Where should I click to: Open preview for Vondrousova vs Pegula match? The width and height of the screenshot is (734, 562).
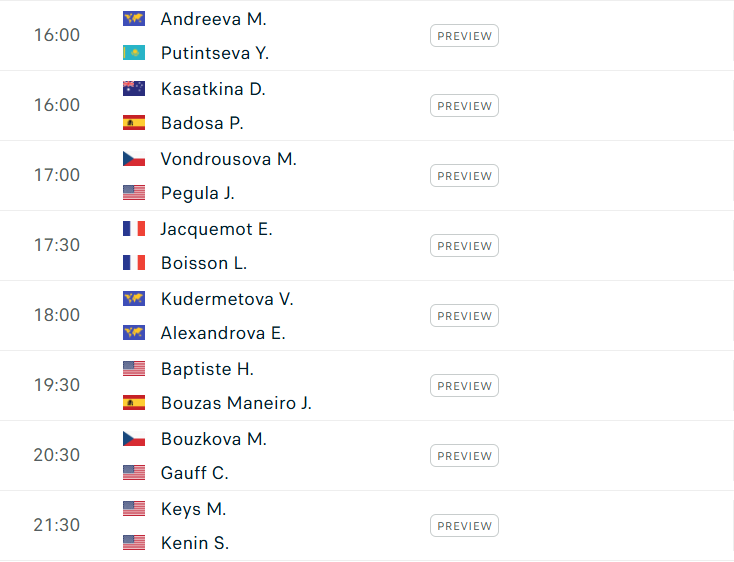pyautogui.click(x=464, y=175)
